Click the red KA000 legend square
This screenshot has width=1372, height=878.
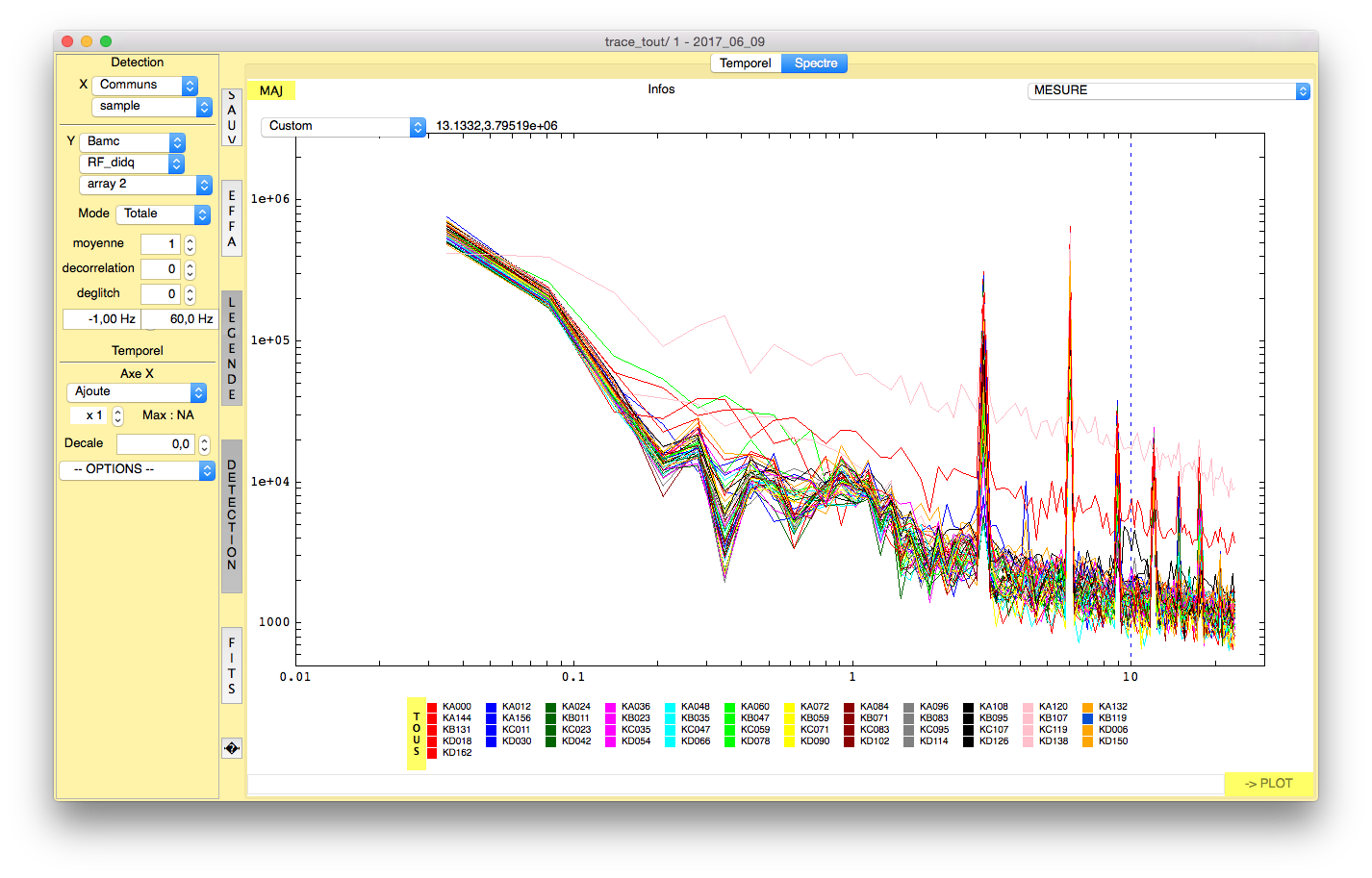click(432, 707)
